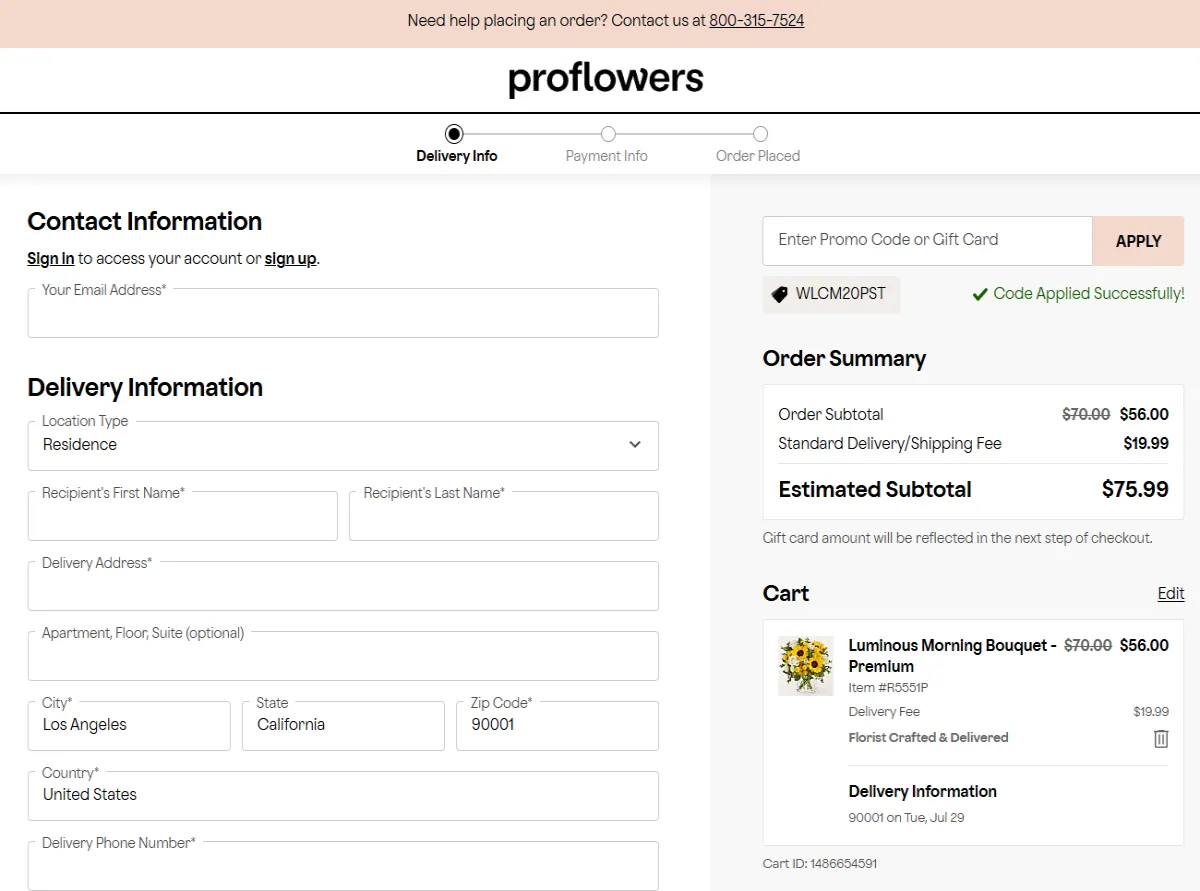Click the Enter Promo Code input field
Screen dimensions: 1200x891
(927, 240)
